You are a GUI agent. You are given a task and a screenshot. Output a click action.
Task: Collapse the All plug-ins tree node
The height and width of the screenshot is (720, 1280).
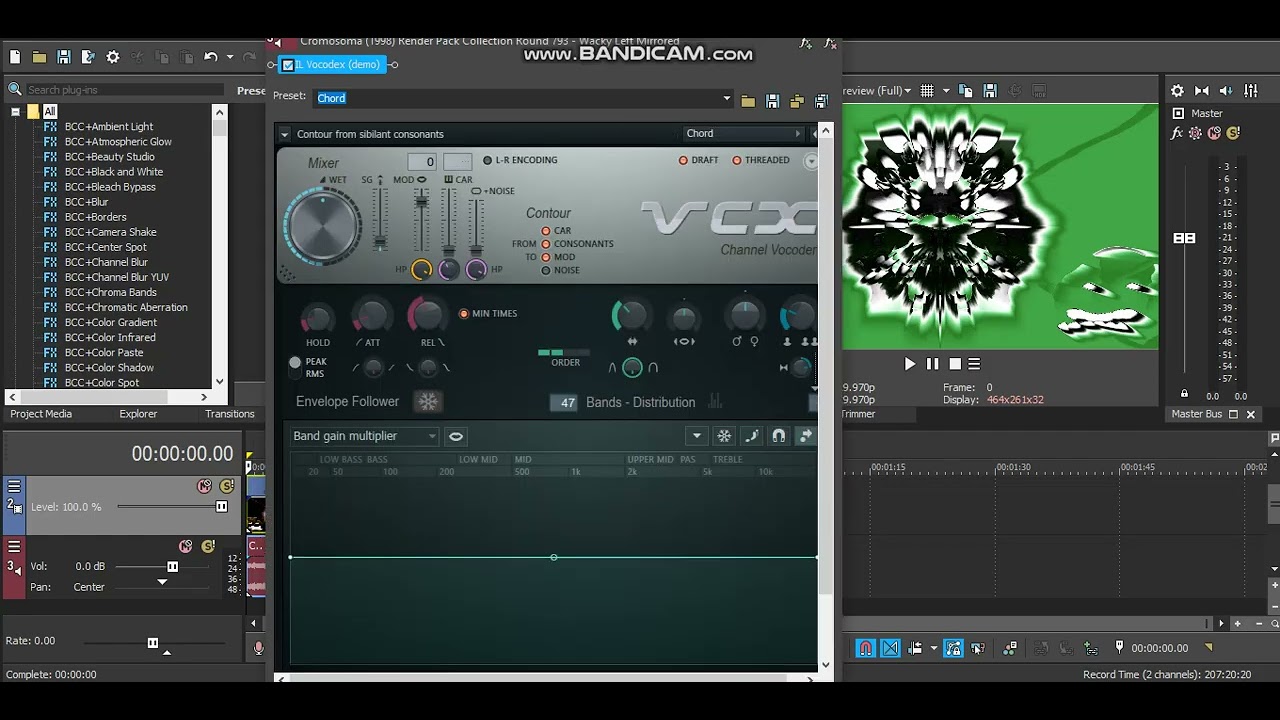pos(16,112)
